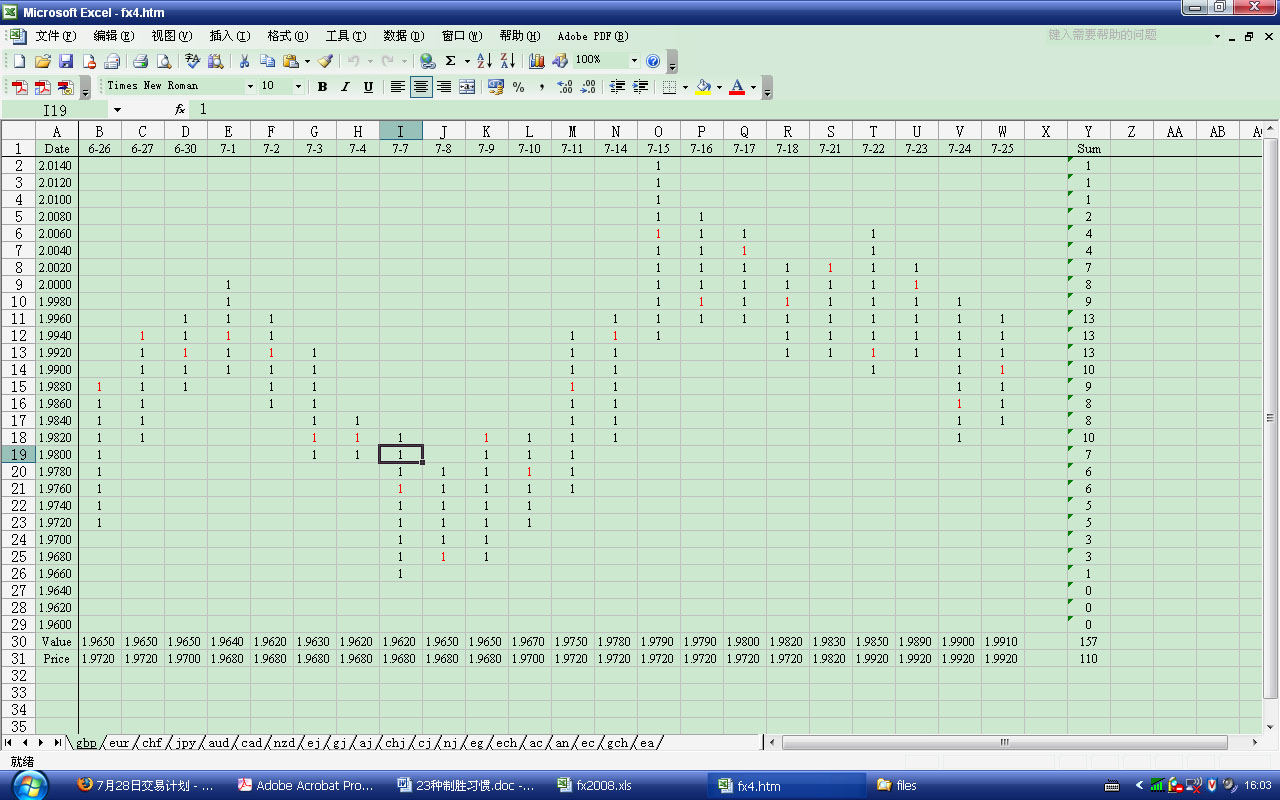Screen dimensions: 1280x800
Task: Click the formula bar input field
Action: click(735, 109)
